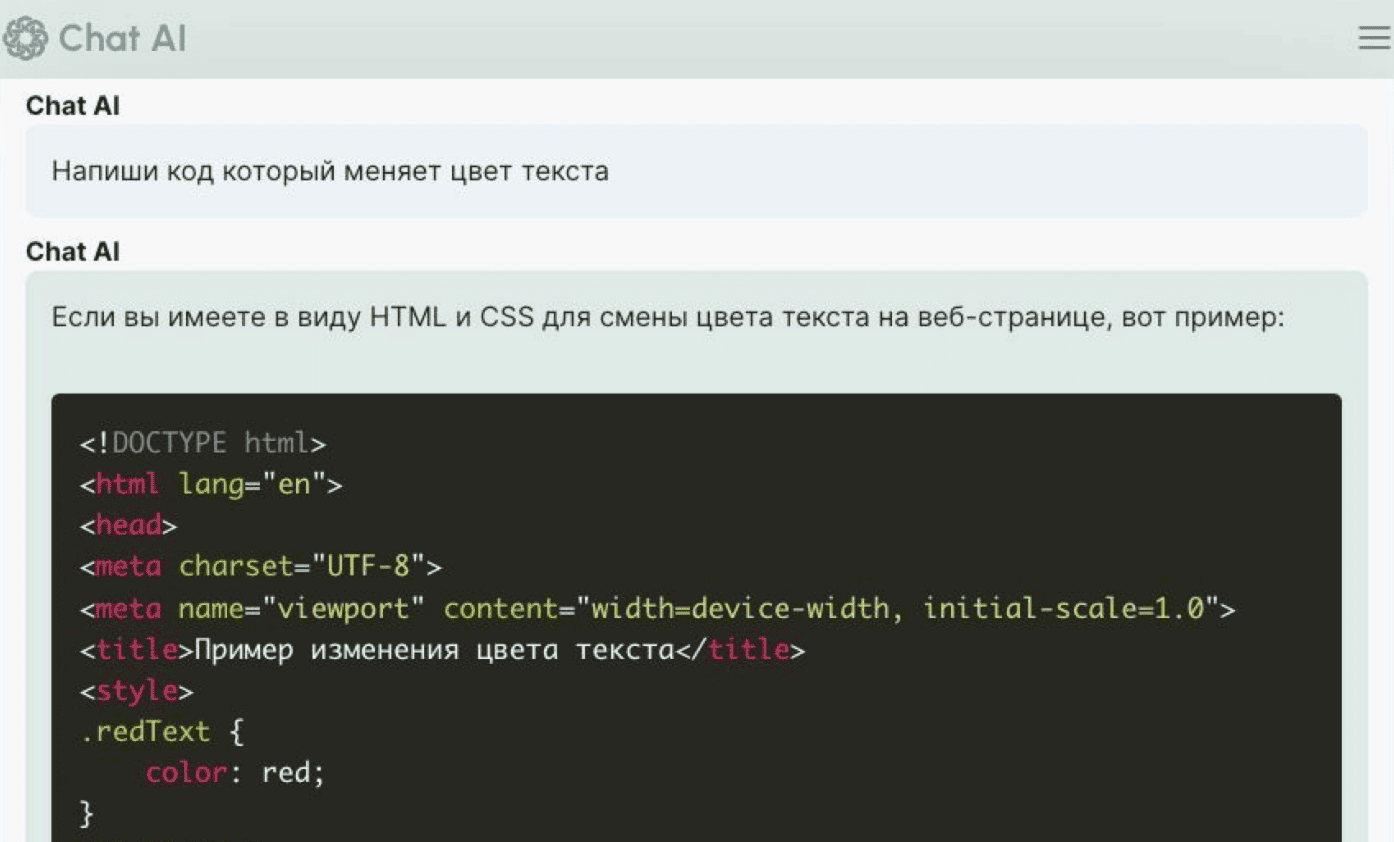Click the opening head tag in the code
This screenshot has width=1394, height=842.
pyautogui.click(x=129, y=526)
